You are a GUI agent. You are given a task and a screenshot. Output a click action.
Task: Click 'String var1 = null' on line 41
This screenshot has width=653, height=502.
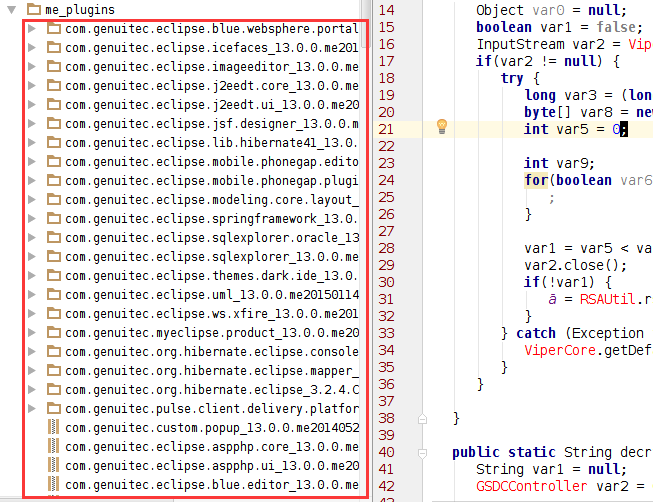click(x=551, y=470)
